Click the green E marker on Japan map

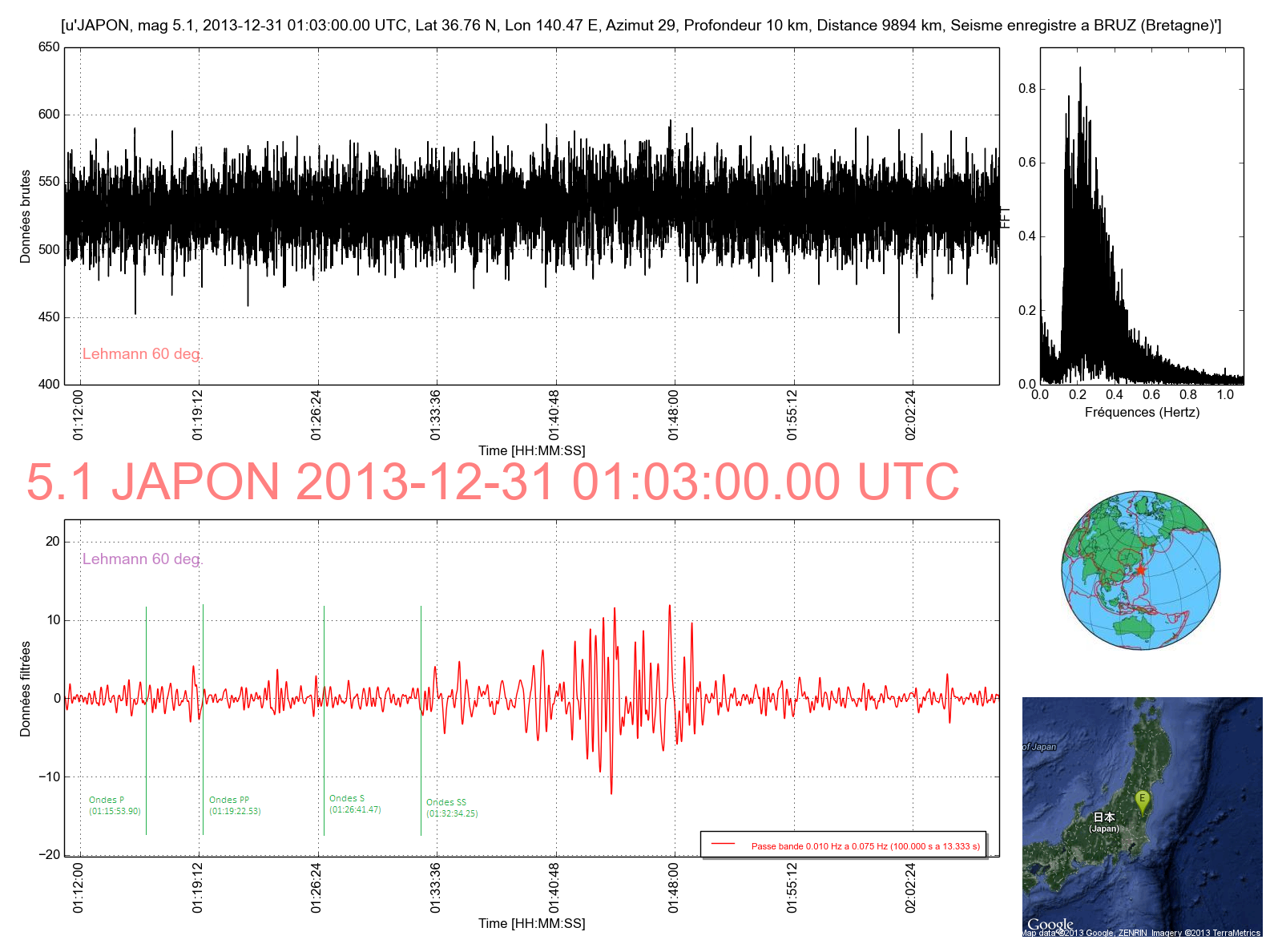1142,800
